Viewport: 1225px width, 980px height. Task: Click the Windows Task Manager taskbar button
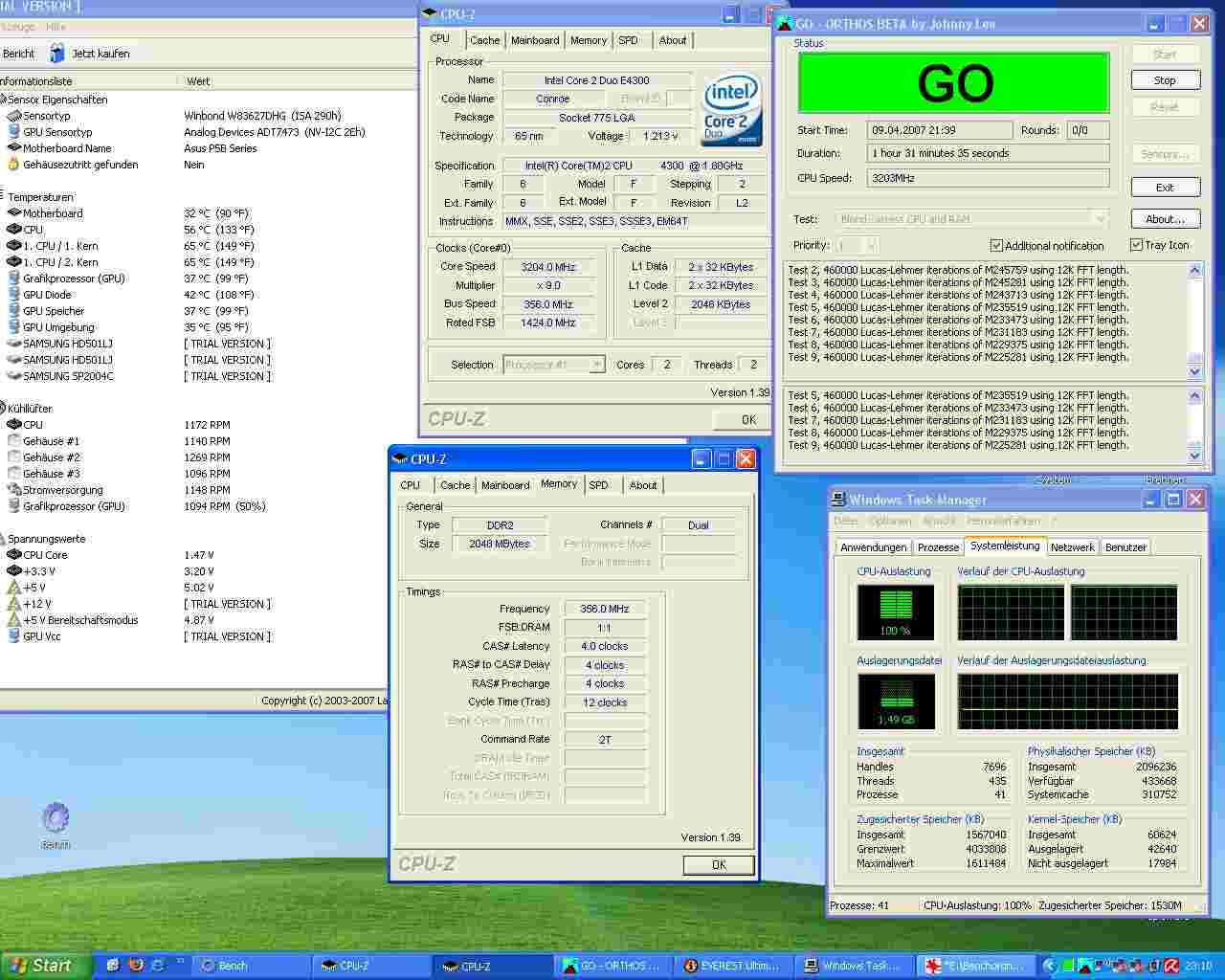[856, 966]
